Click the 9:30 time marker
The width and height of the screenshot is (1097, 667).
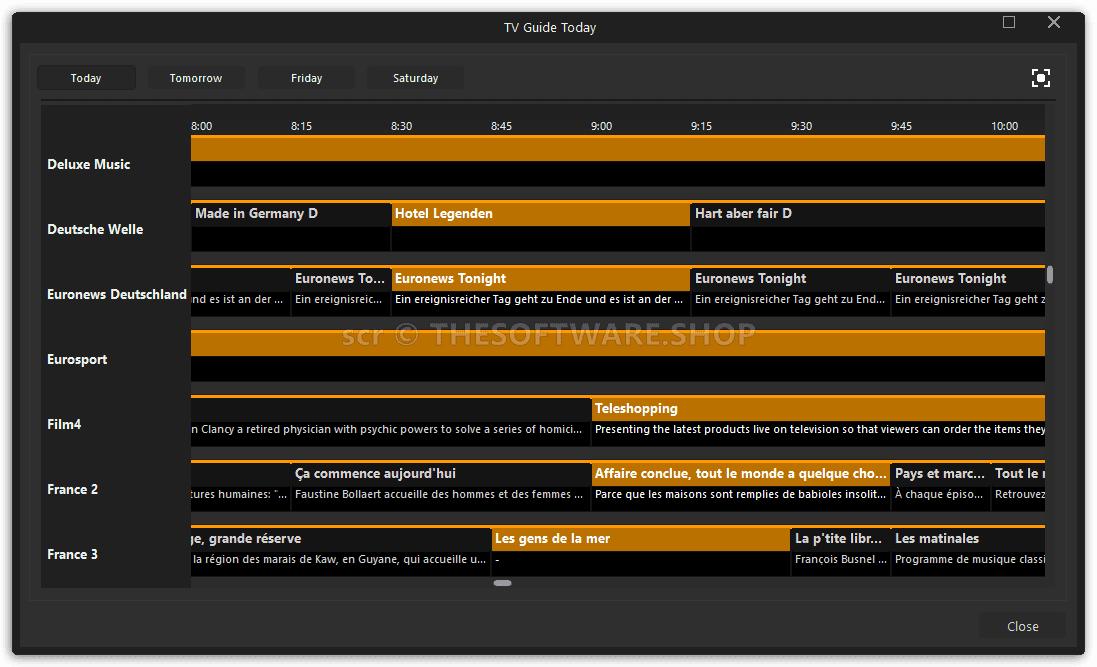(x=802, y=126)
